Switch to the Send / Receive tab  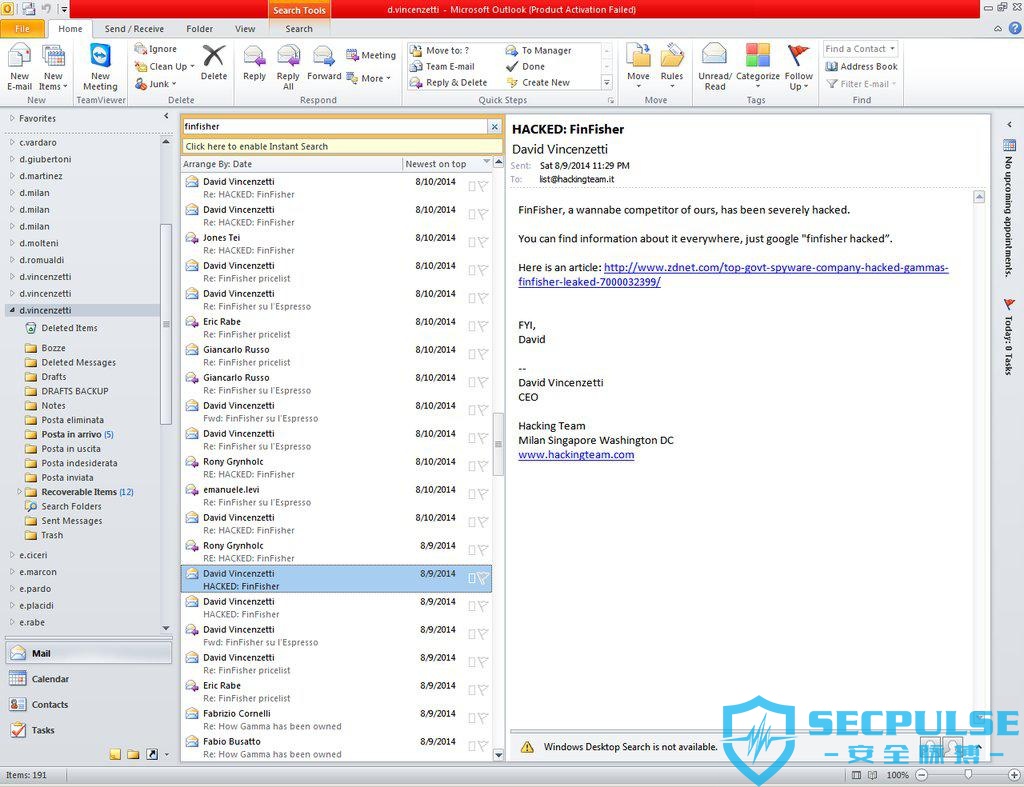coord(134,29)
